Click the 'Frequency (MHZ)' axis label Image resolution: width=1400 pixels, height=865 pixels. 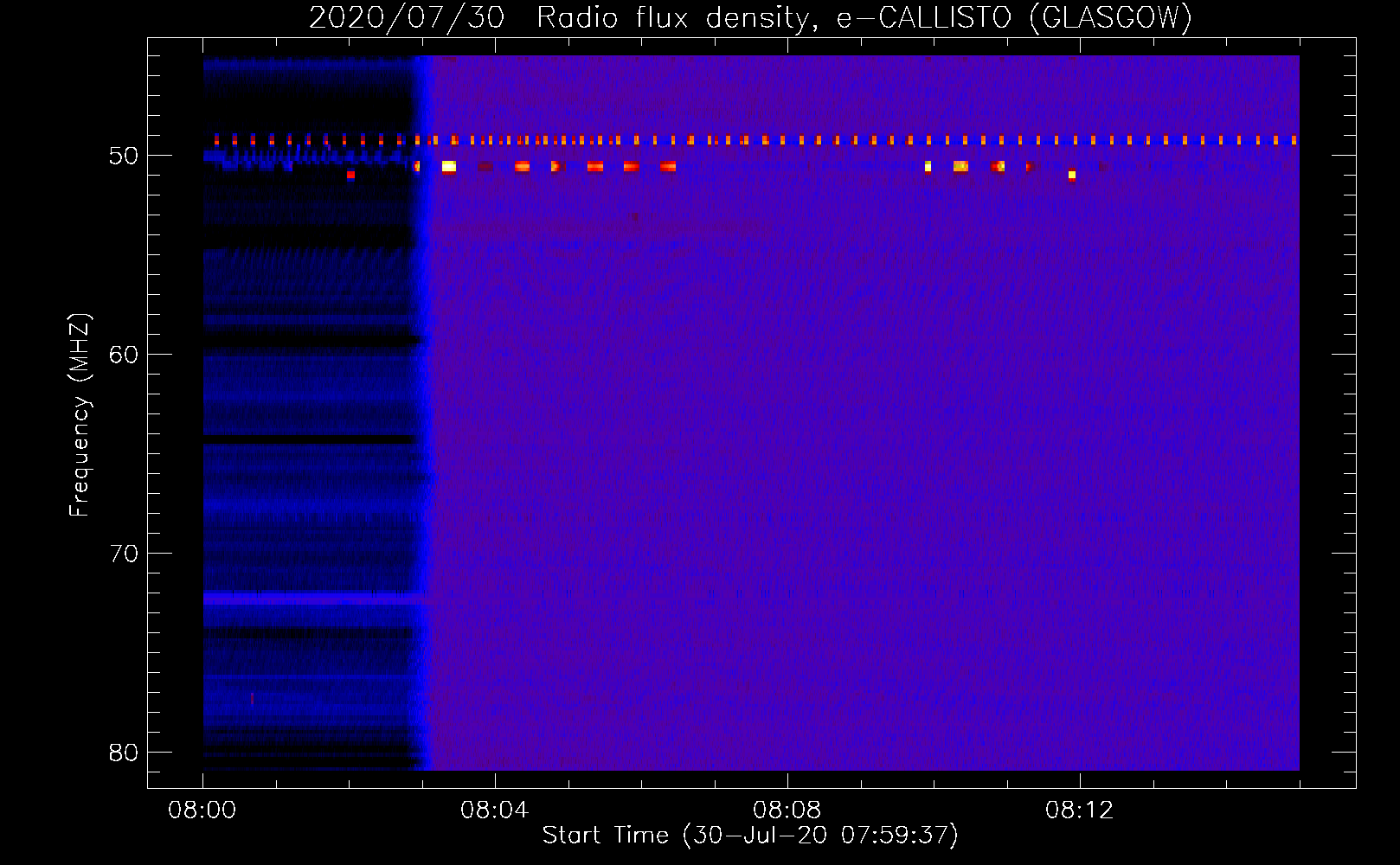[80, 415]
